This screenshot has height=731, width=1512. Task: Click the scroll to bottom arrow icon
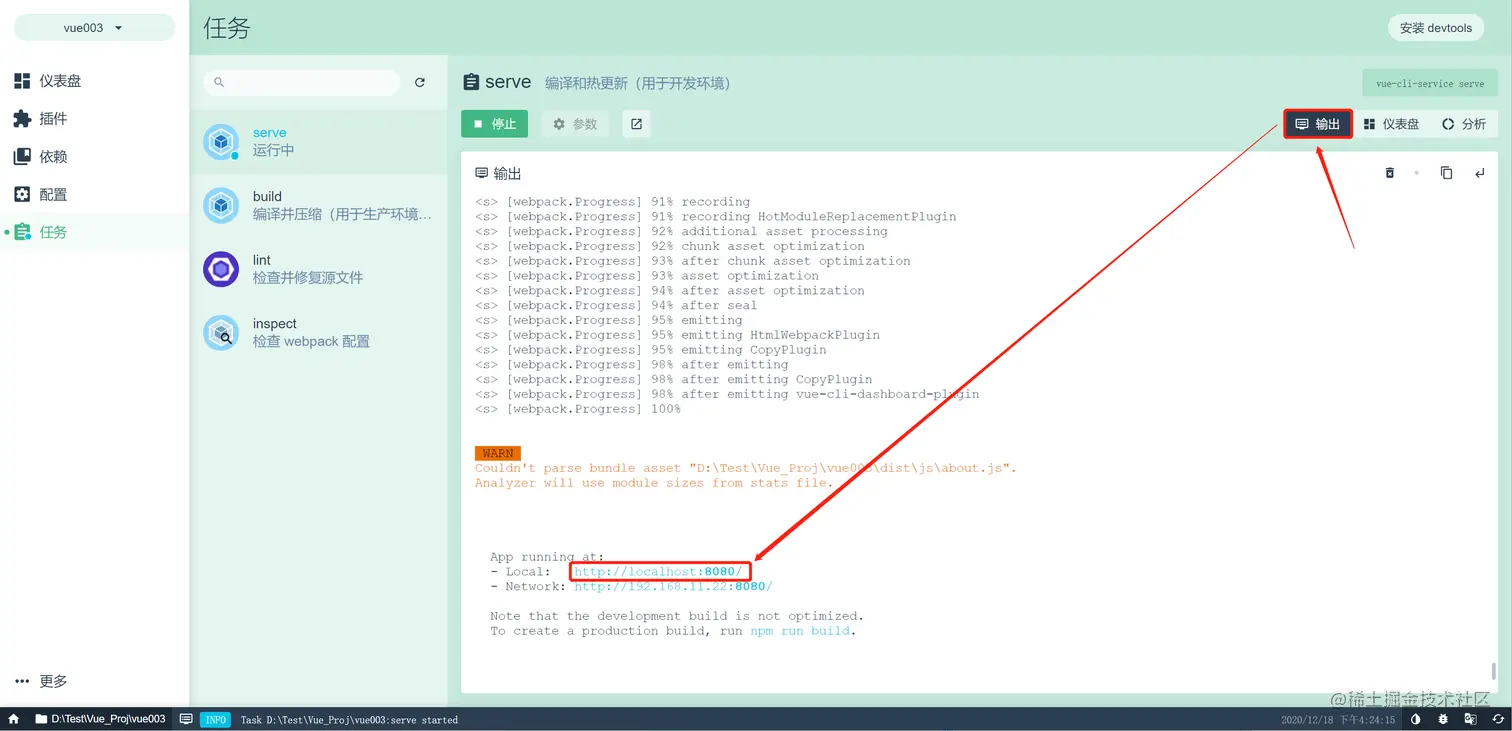1480,173
